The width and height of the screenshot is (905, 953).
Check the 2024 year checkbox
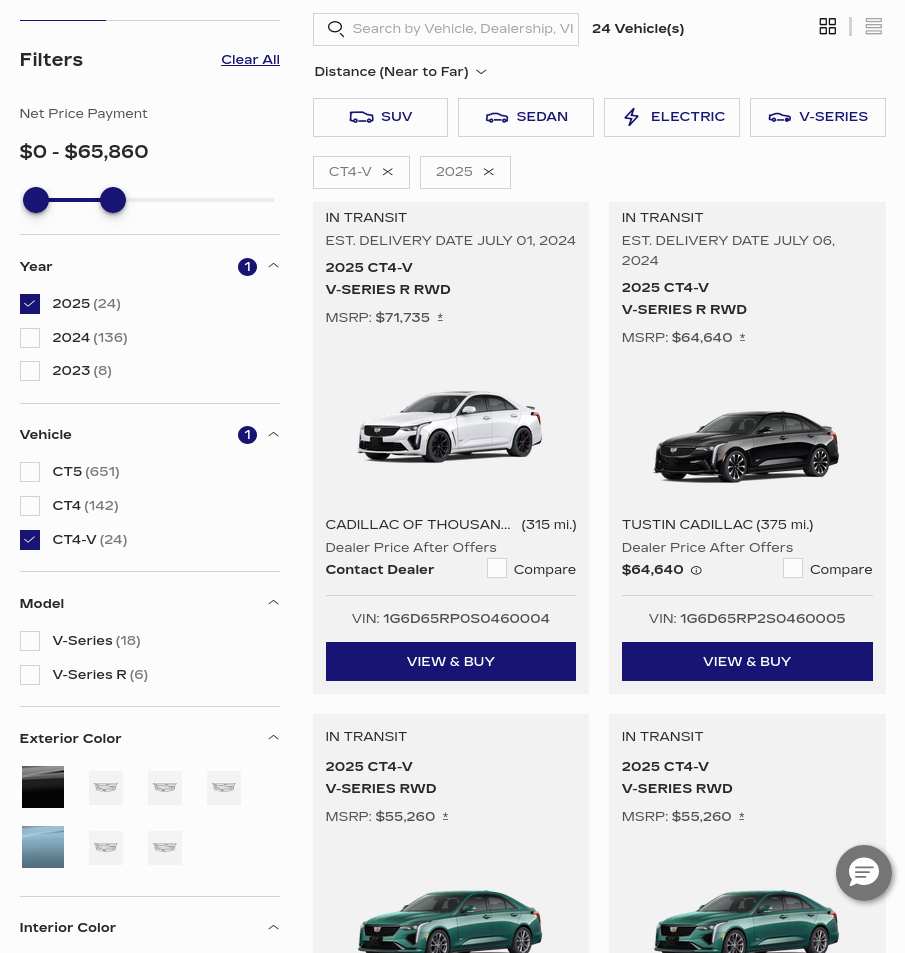pos(30,338)
